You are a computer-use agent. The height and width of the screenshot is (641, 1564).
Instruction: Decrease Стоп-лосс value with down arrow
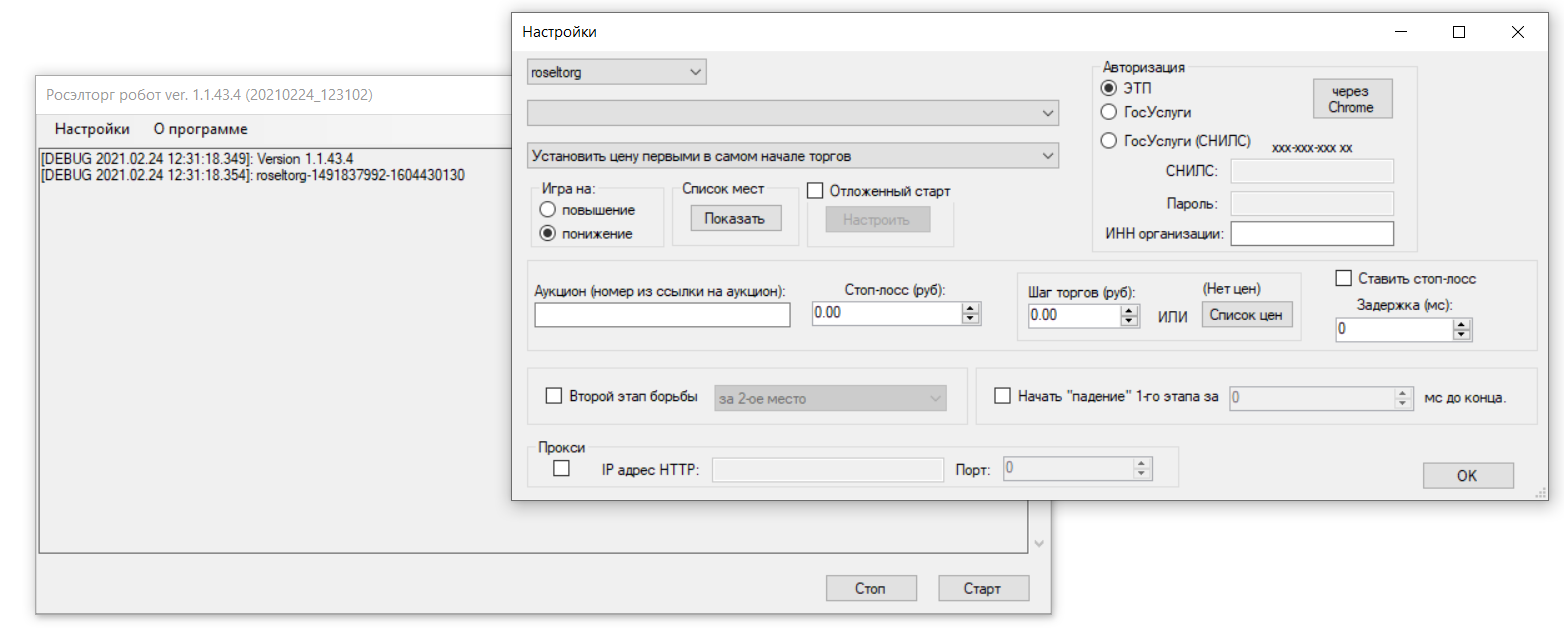coord(970,319)
